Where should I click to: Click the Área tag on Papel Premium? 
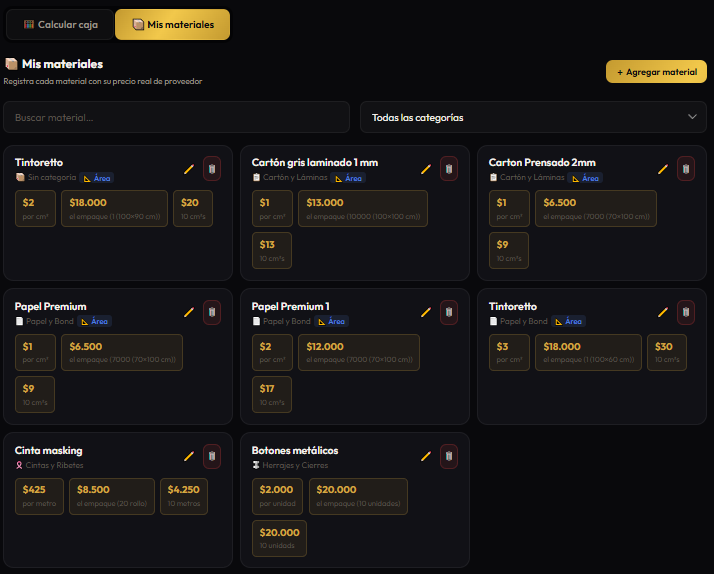tap(95, 321)
